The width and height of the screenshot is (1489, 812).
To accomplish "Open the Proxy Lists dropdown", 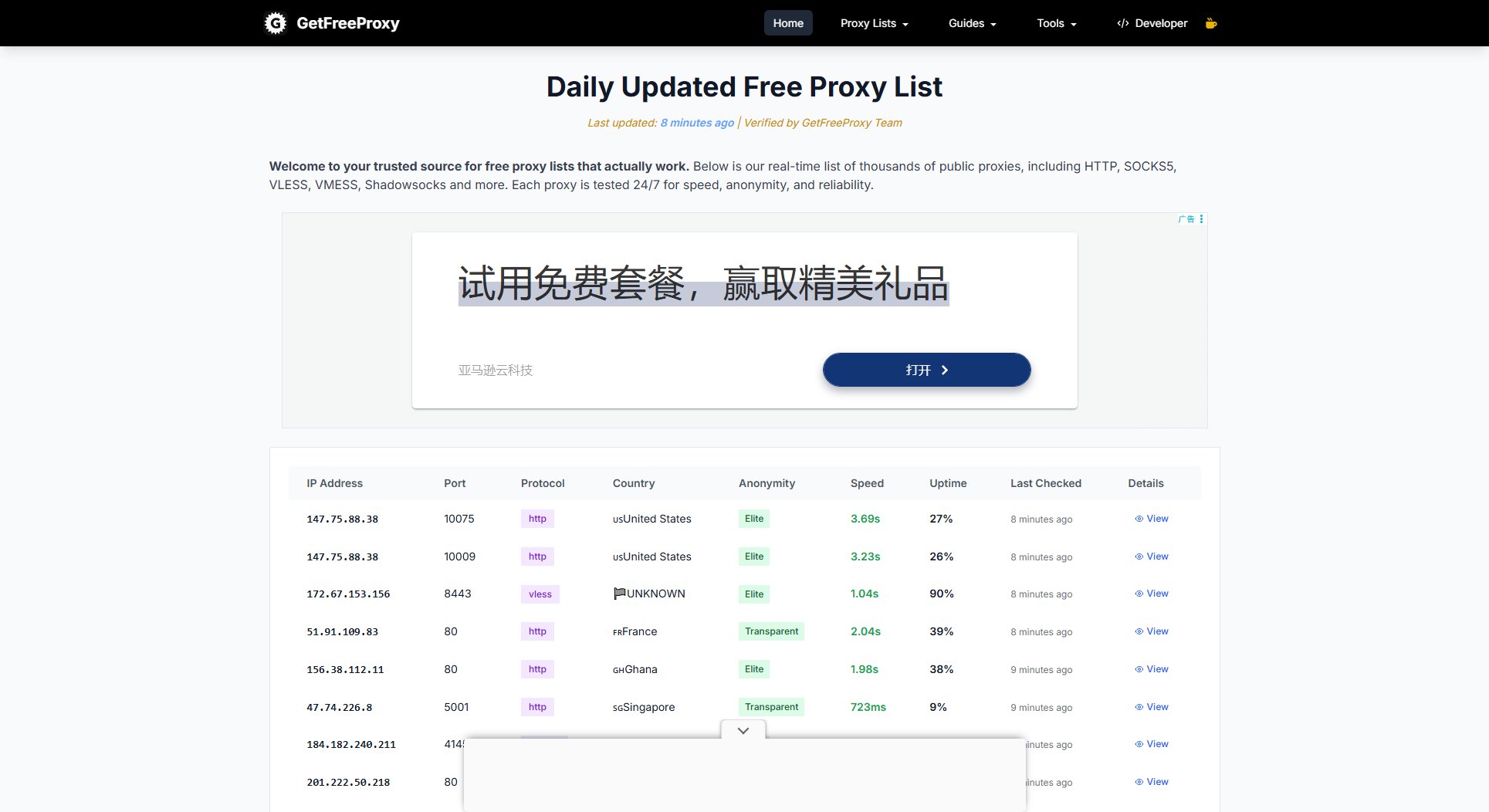I will [873, 23].
